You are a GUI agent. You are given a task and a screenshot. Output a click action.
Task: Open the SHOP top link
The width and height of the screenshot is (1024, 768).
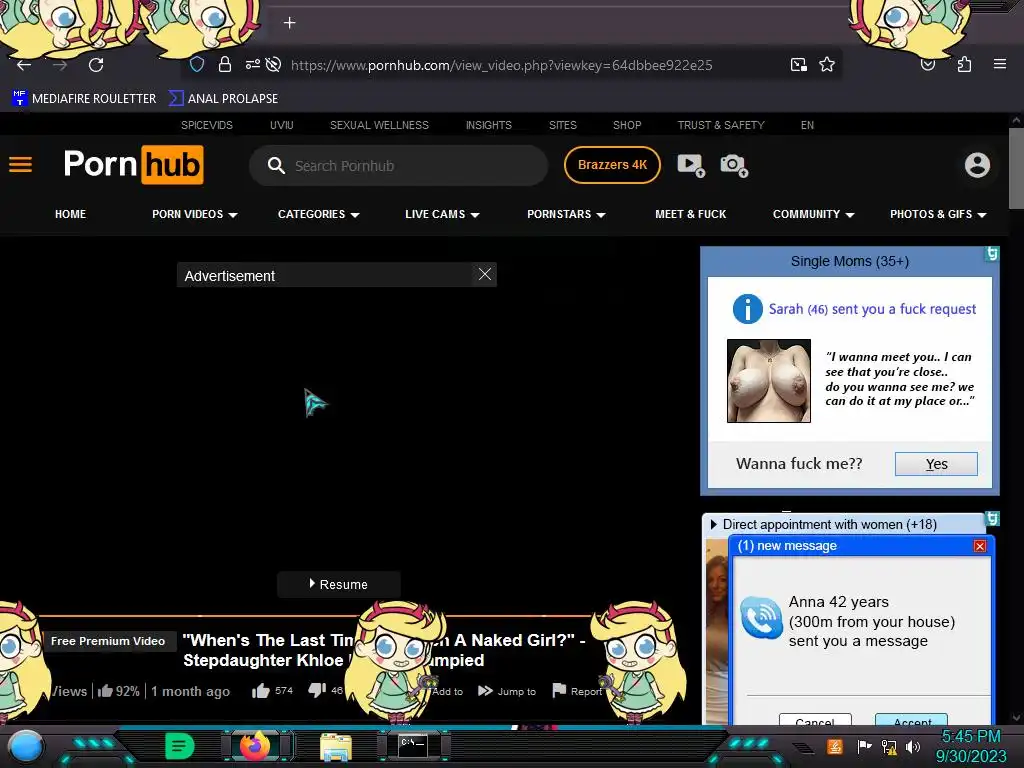tap(627, 125)
